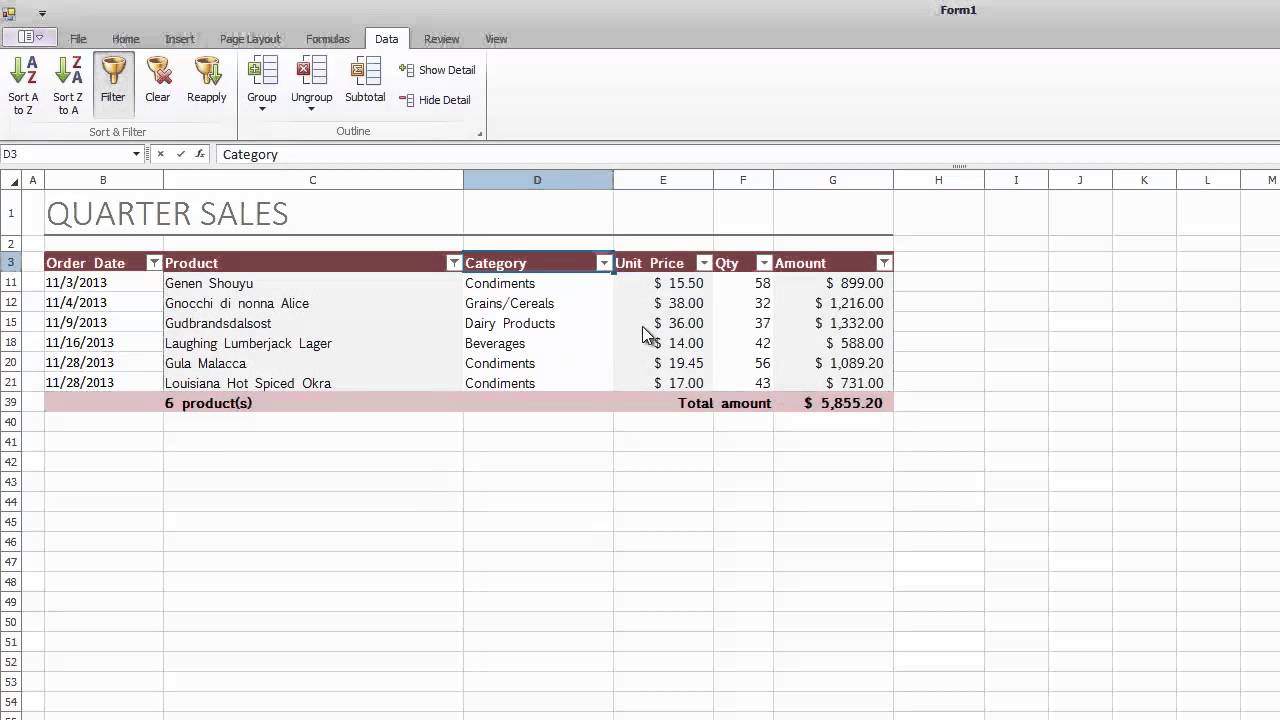Viewport: 1280px width, 720px height.
Task: Sort data A to Z
Action: 23,86
